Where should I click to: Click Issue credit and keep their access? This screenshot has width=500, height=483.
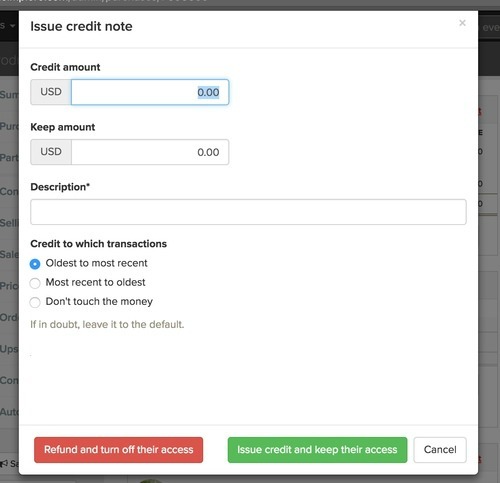tap(317, 450)
